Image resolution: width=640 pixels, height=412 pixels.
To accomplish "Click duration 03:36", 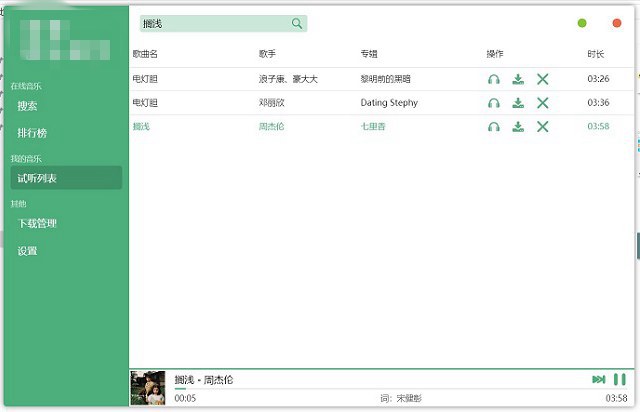I will click(598, 102).
